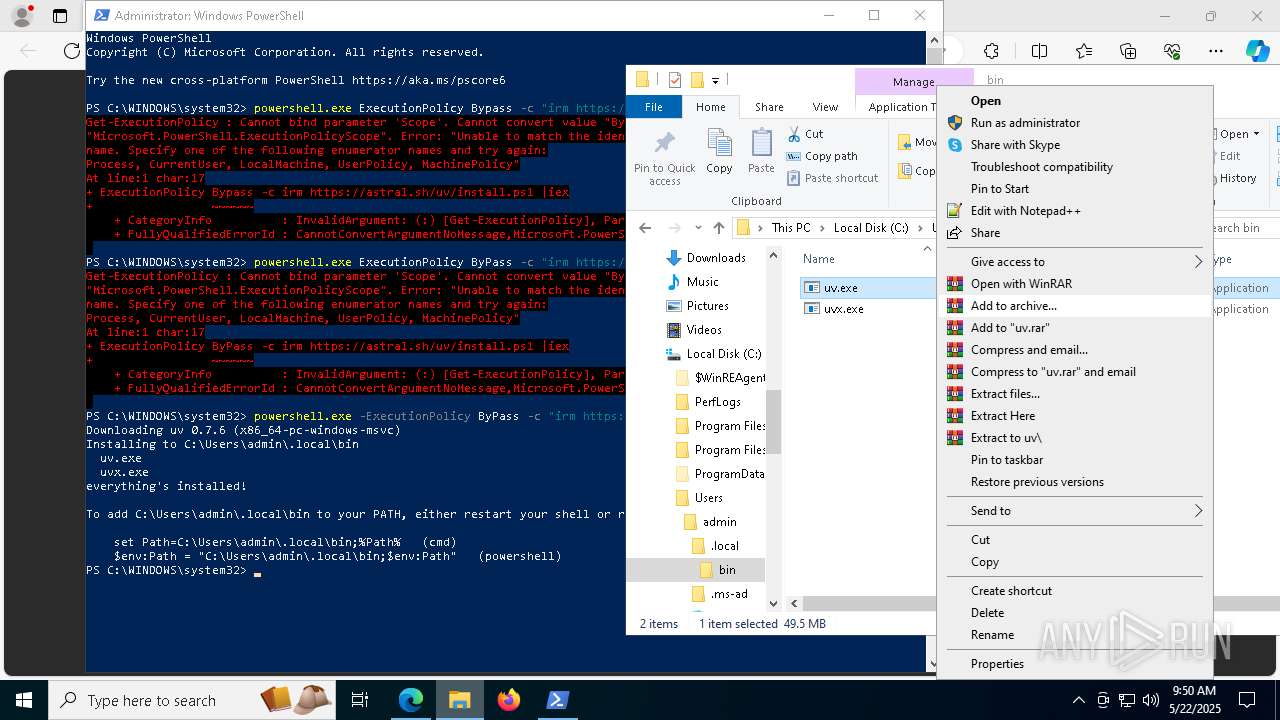The width and height of the screenshot is (1280, 720).
Task: Choose Add to "uv.rar"
Action: (1075, 328)
